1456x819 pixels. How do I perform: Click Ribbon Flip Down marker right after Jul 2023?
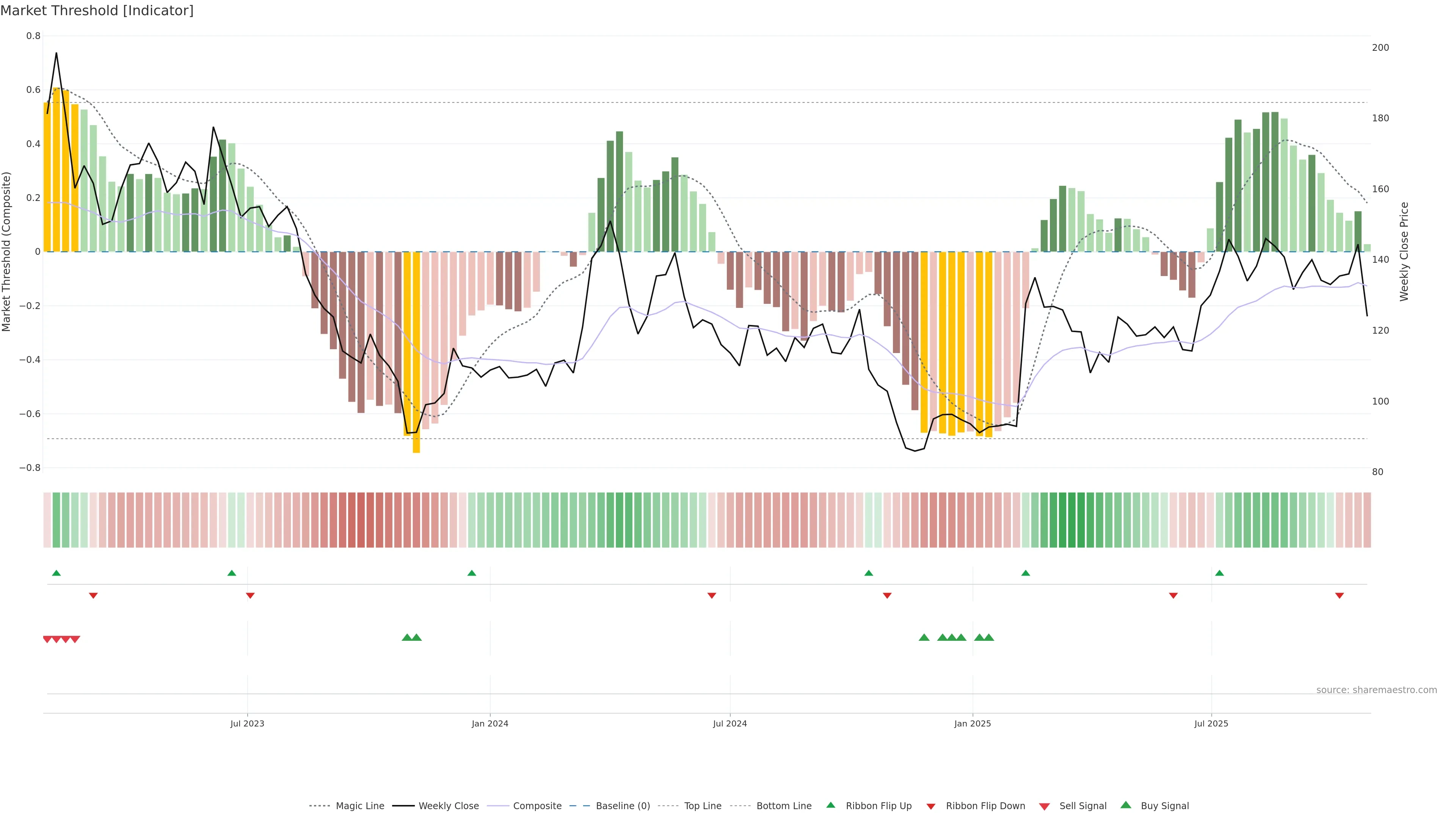(x=250, y=595)
